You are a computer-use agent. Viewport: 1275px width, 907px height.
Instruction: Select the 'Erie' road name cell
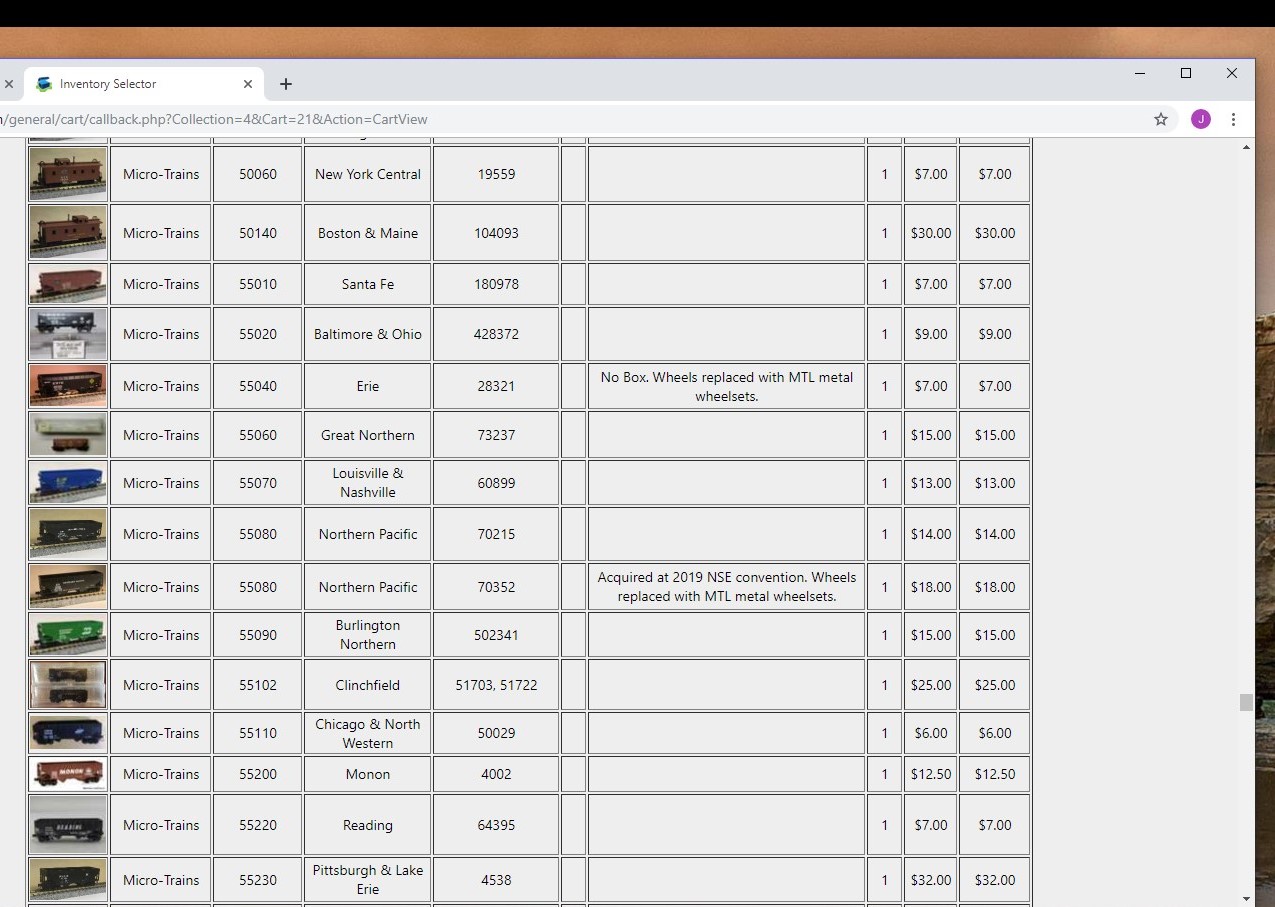click(368, 386)
